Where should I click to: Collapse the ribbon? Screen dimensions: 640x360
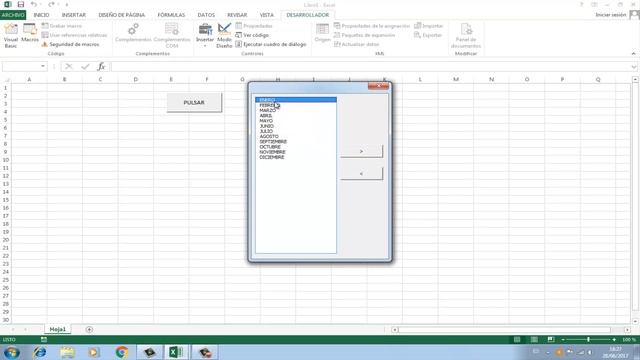click(x=633, y=53)
